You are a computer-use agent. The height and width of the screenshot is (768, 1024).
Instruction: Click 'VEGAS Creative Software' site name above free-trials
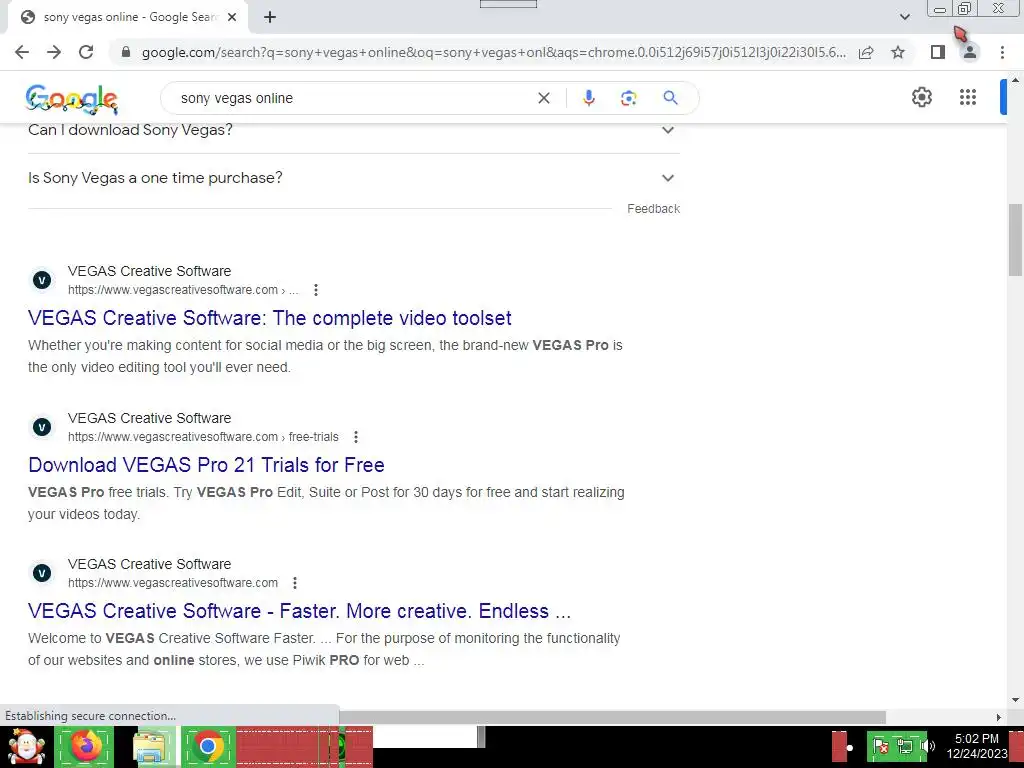[150, 418]
